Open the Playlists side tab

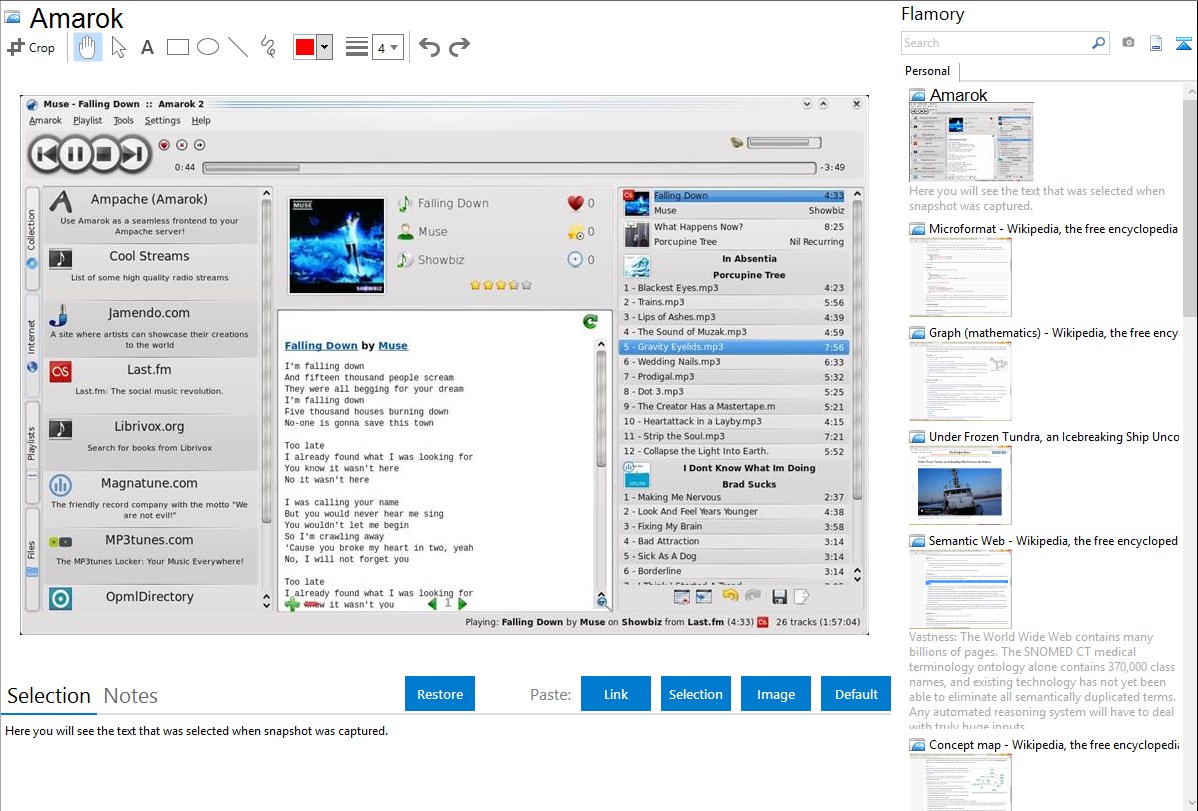pyautogui.click(x=32, y=453)
